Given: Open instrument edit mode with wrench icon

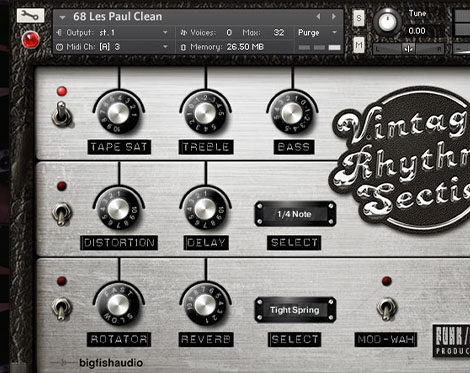Looking at the screenshot, I should (x=30, y=15).
